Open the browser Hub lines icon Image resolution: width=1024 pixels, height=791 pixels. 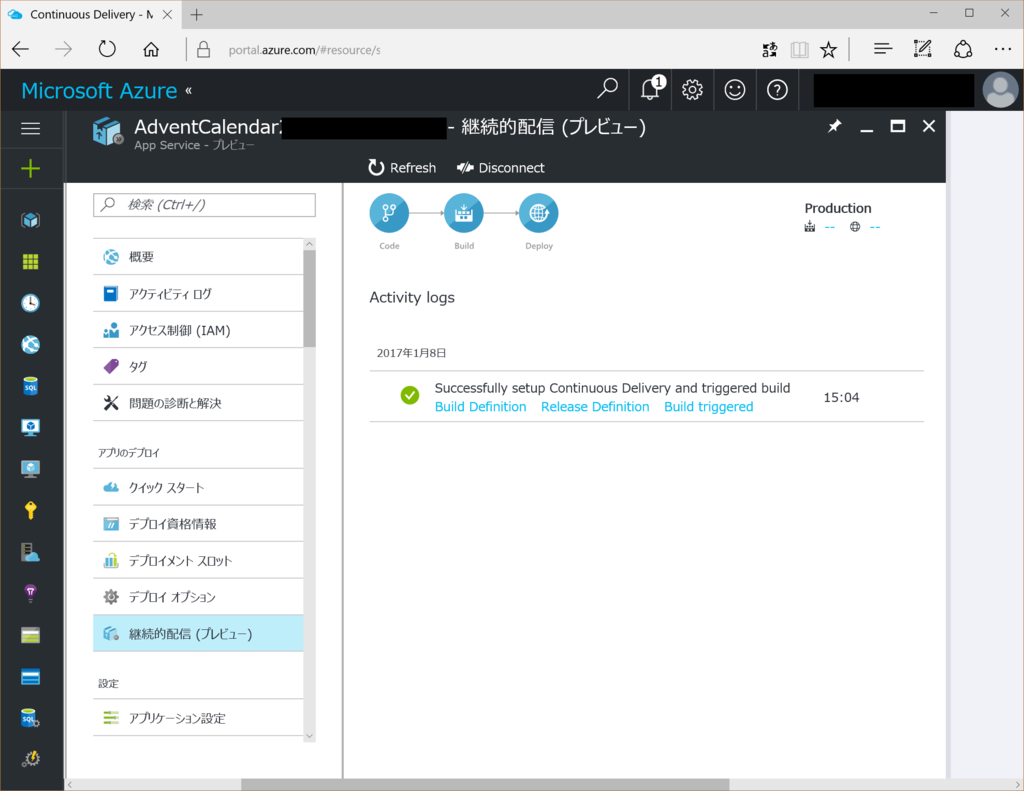pos(883,48)
